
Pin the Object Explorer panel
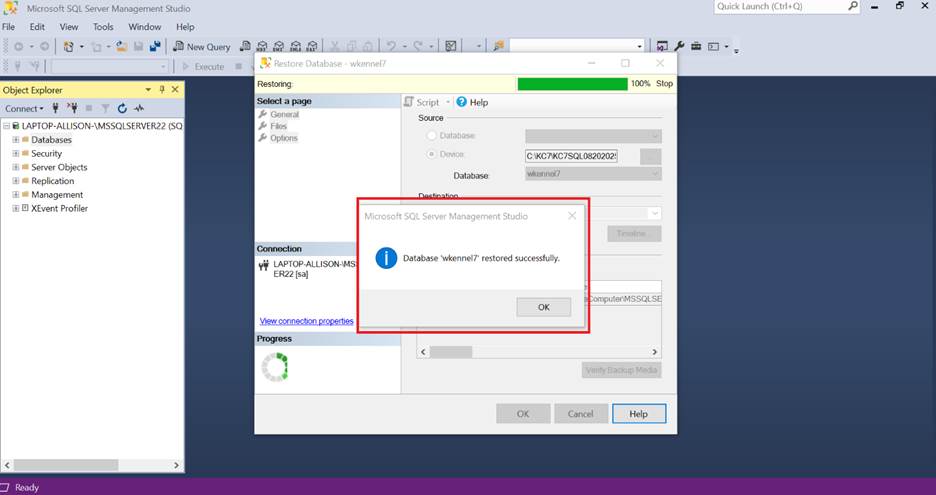[x=163, y=89]
